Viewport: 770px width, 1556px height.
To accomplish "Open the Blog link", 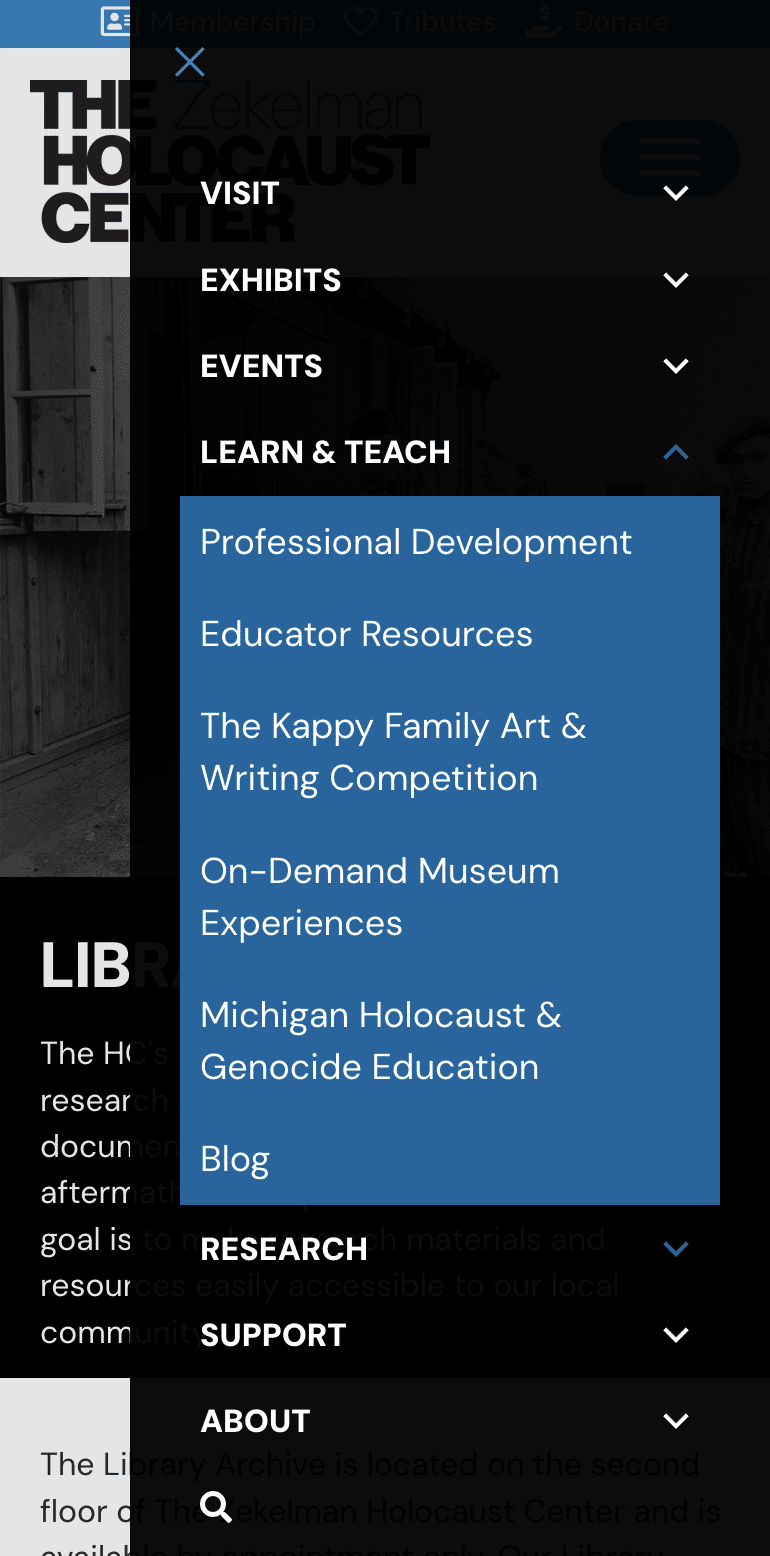I will [x=235, y=1159].
